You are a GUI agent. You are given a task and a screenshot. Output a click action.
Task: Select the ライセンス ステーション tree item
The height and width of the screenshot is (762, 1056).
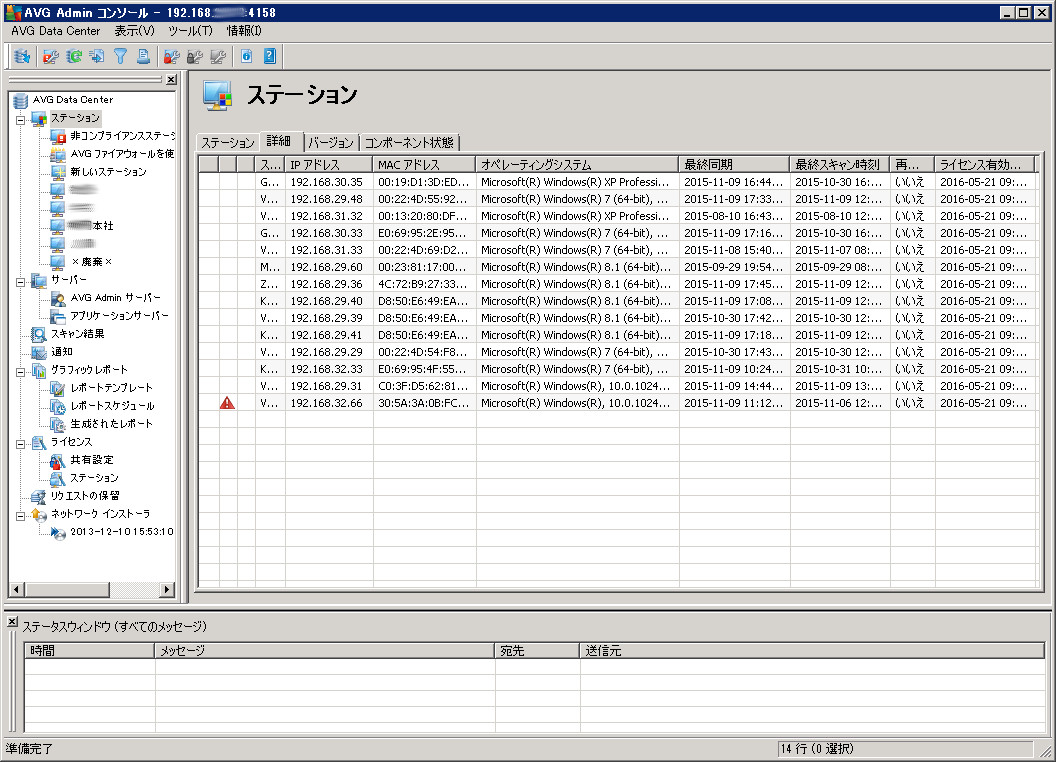[x=94, y=478]
